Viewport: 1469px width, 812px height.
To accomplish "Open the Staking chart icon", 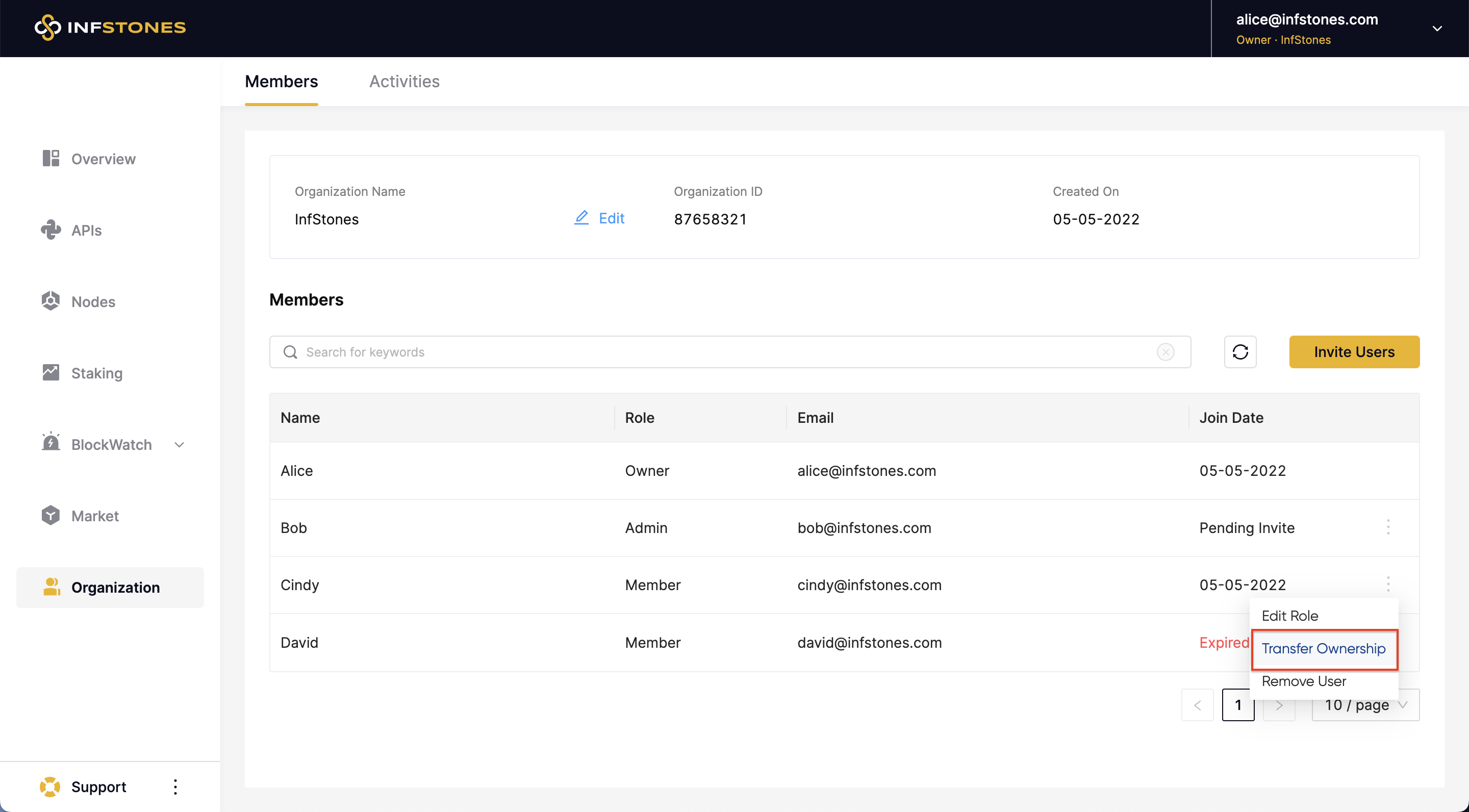I will point(51,373).
